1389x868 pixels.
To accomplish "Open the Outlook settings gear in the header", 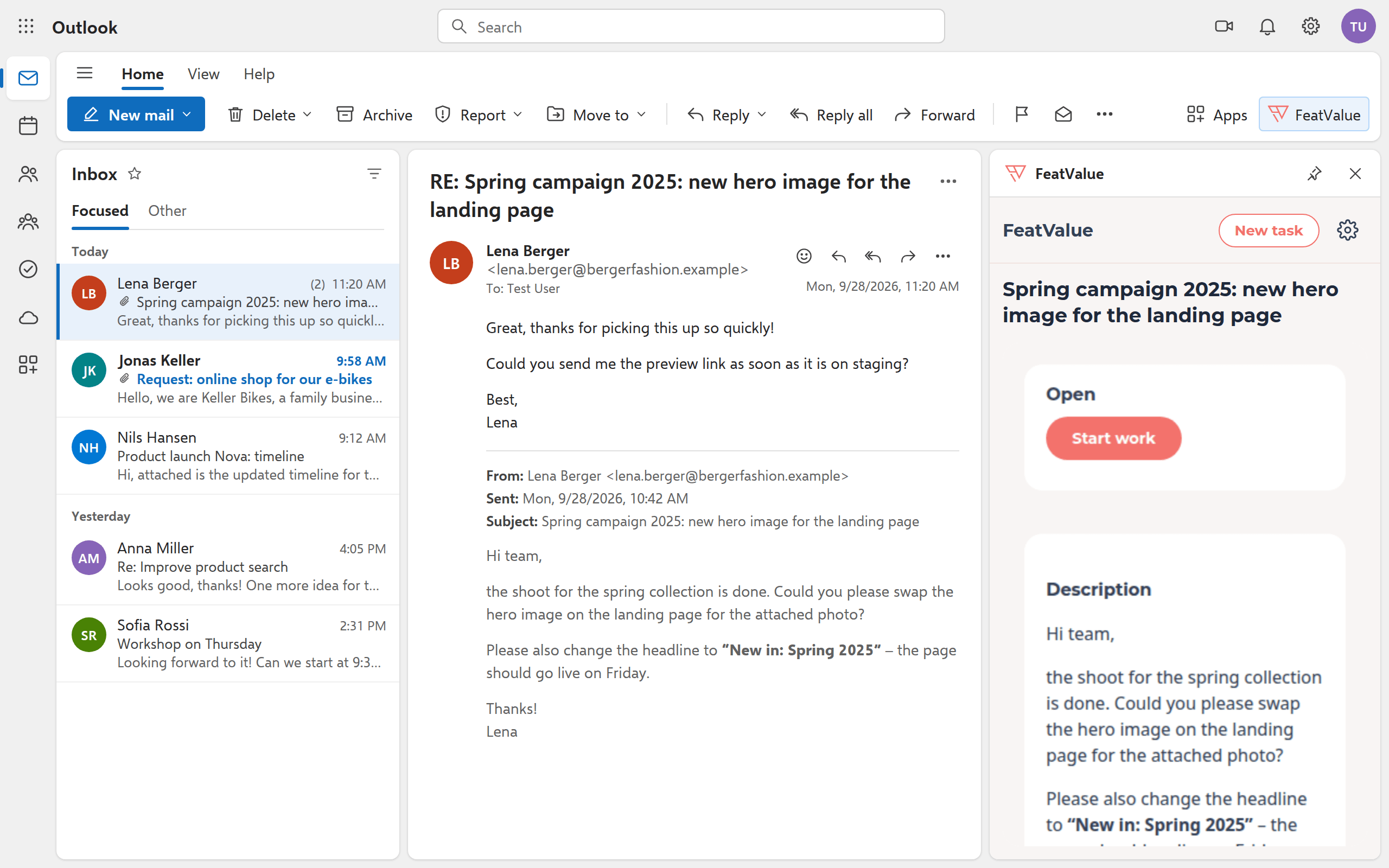I will point(1310,27).
